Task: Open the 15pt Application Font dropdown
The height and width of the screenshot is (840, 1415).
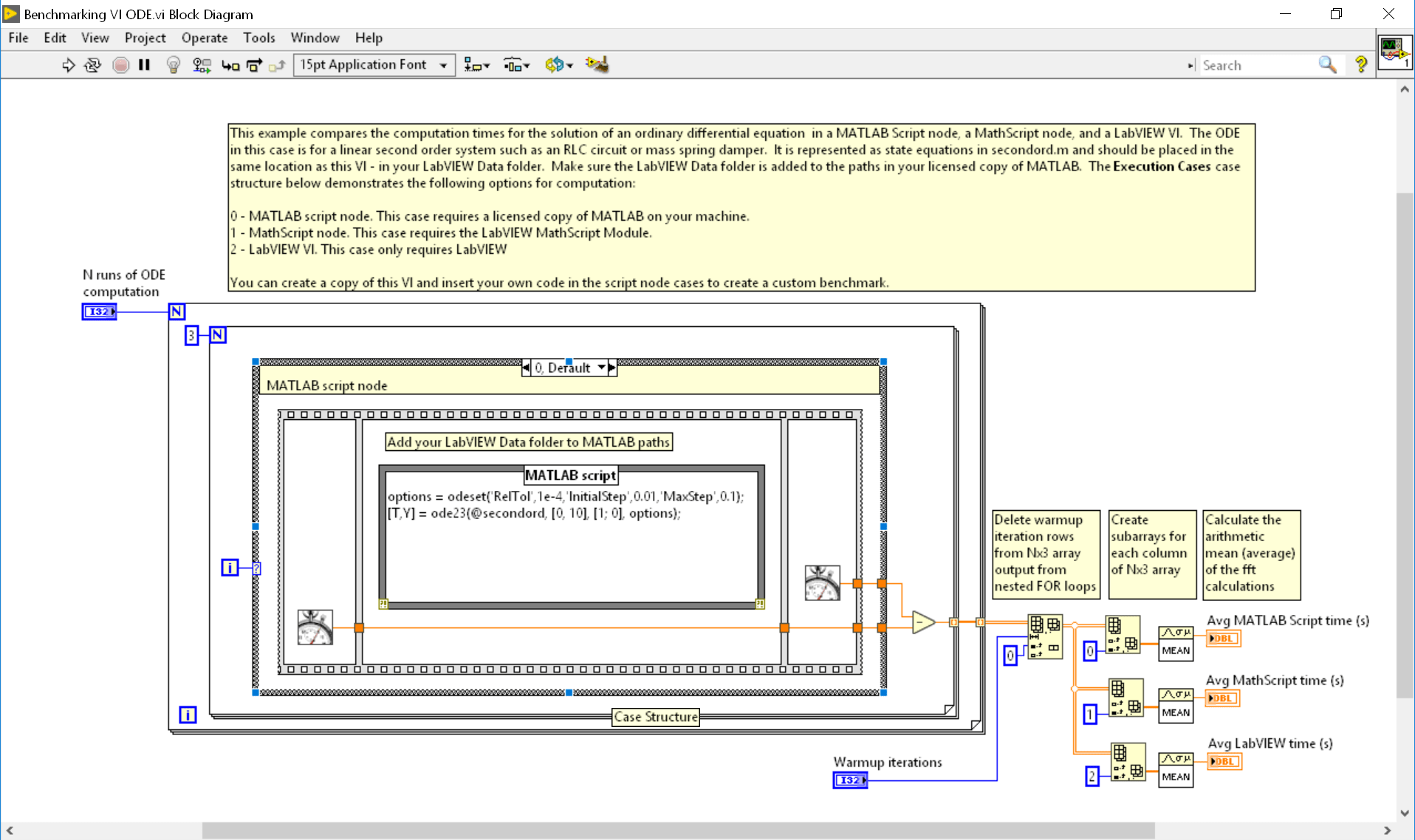Action: (x=374, y=65)
